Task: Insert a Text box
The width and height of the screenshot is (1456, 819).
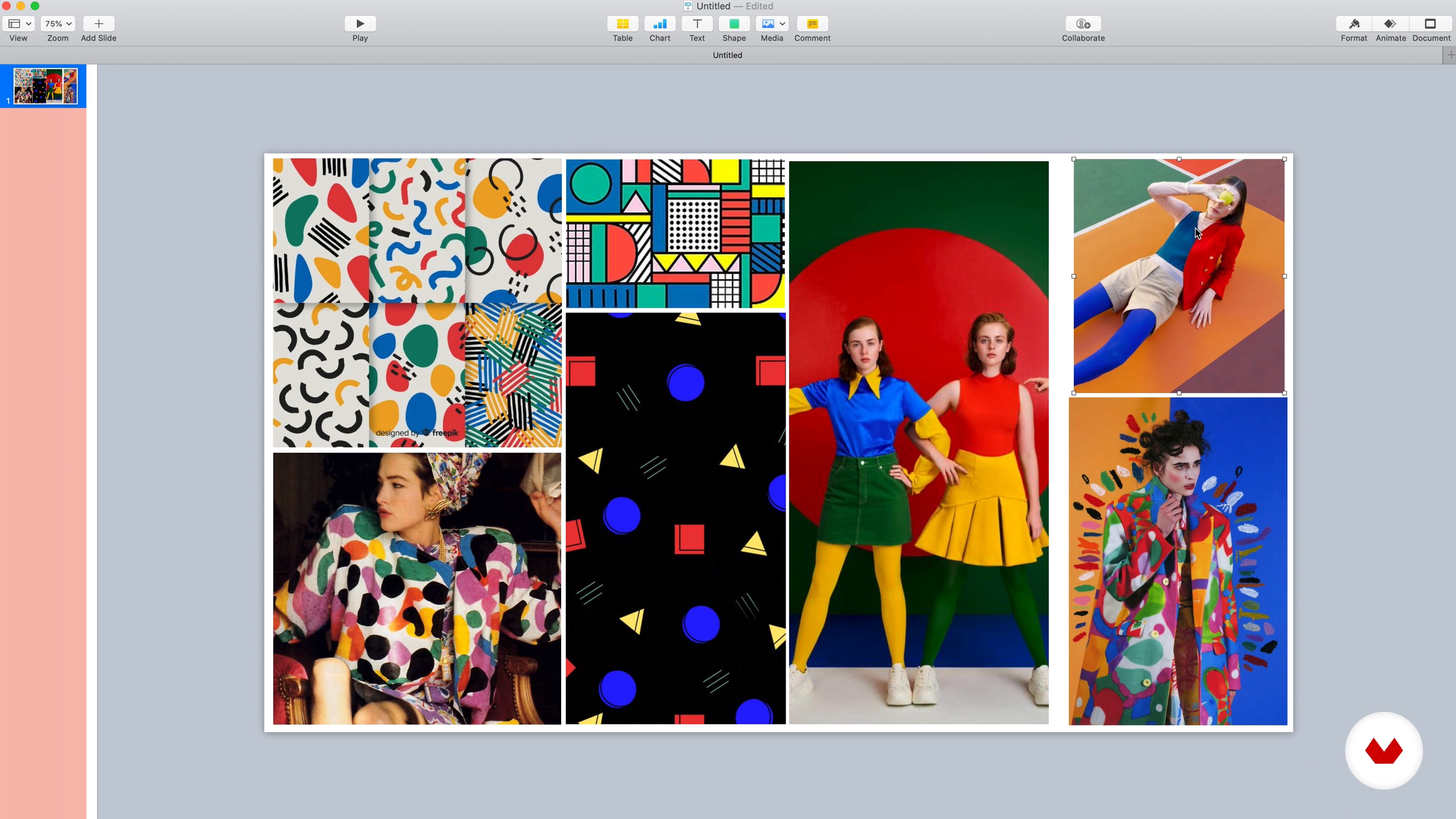Action: [x=697, y=24]
